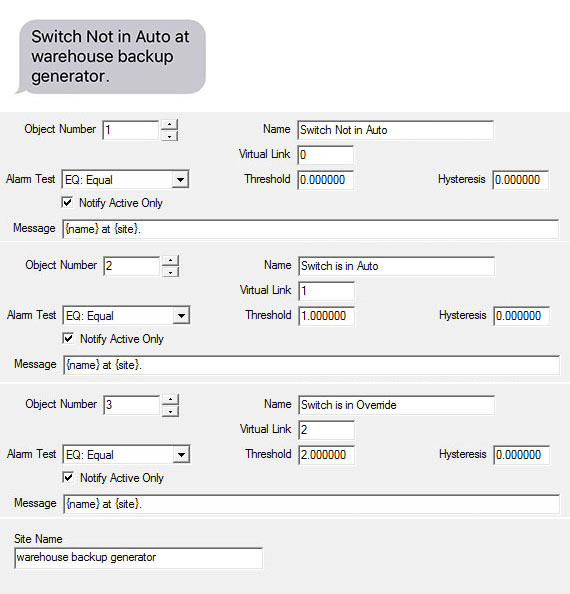Decrement Object Number 1 spinner down arrow

pos(169,136)
